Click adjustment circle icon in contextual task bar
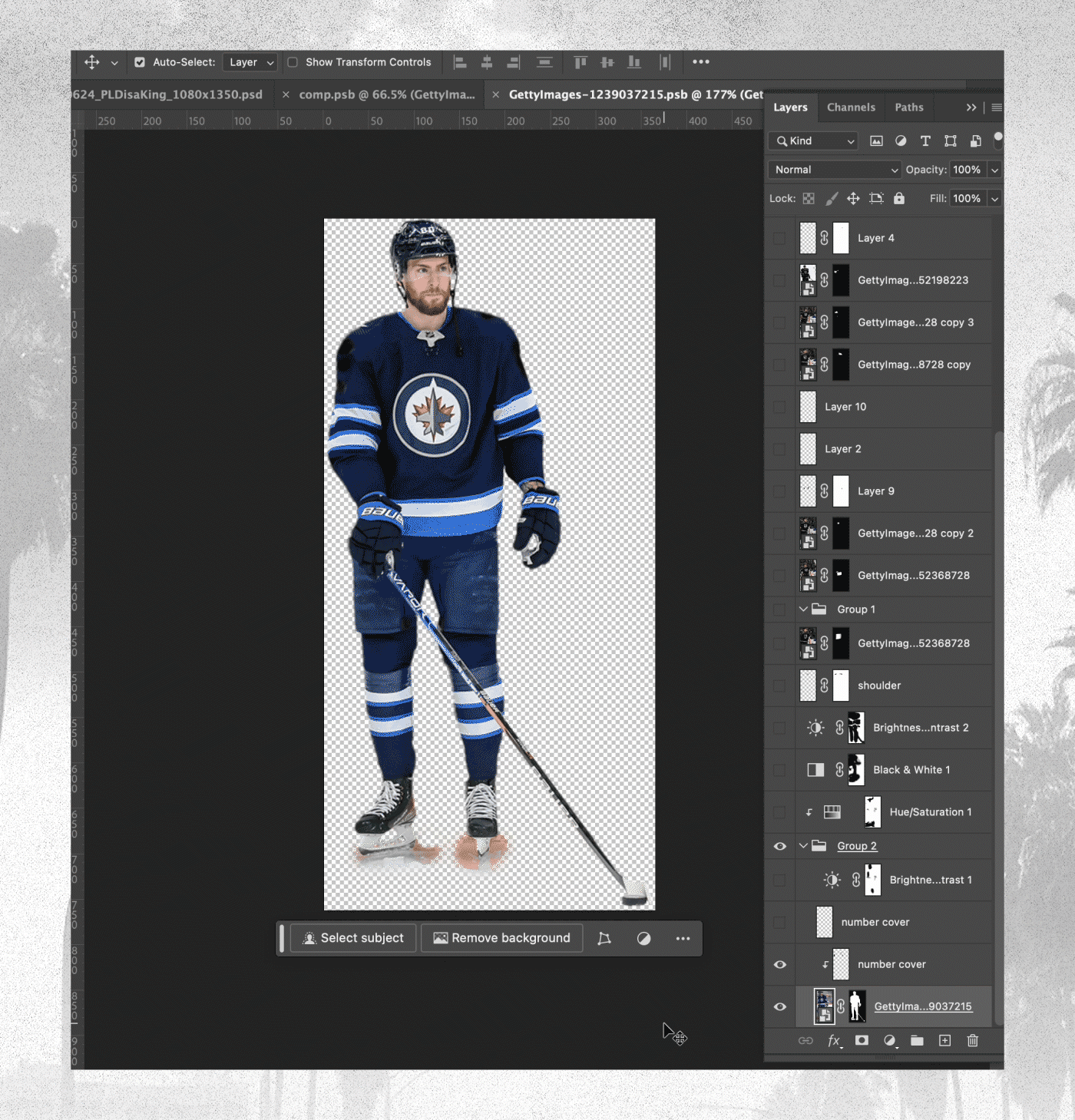Screen dimensions: 1075x1120 tap(644, 939)
